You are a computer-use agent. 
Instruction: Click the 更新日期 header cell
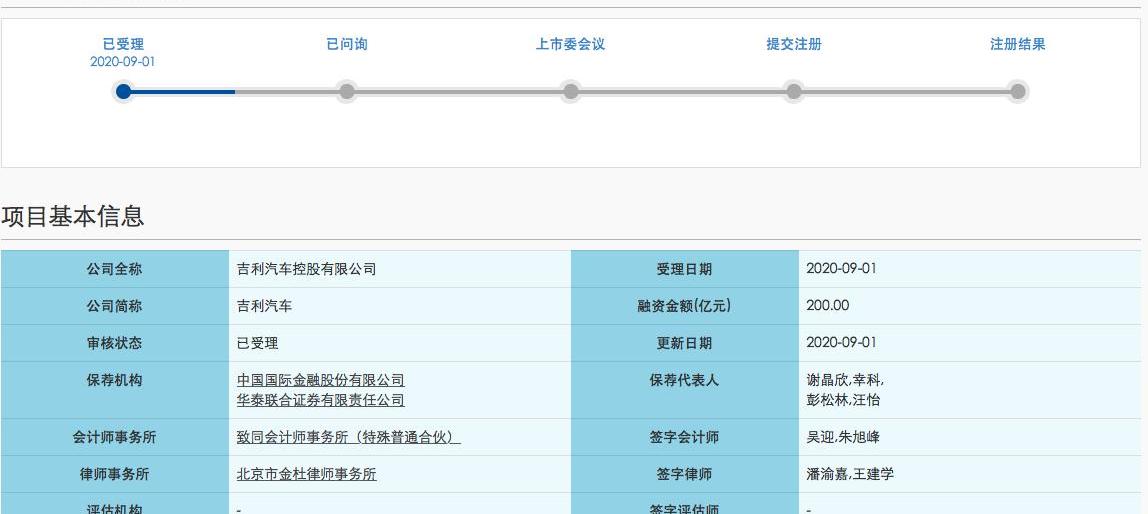(x=685, y=343)
